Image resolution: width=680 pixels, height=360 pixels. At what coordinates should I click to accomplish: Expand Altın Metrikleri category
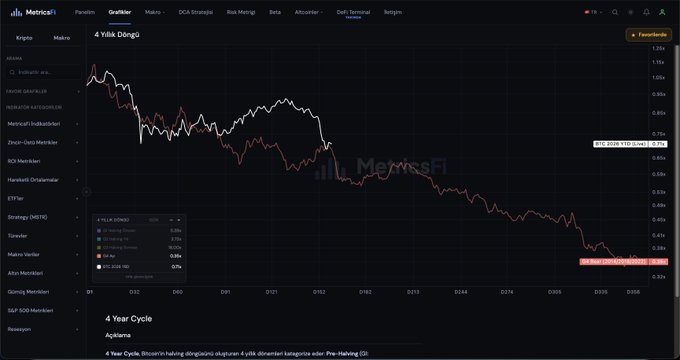pos(42,273)
